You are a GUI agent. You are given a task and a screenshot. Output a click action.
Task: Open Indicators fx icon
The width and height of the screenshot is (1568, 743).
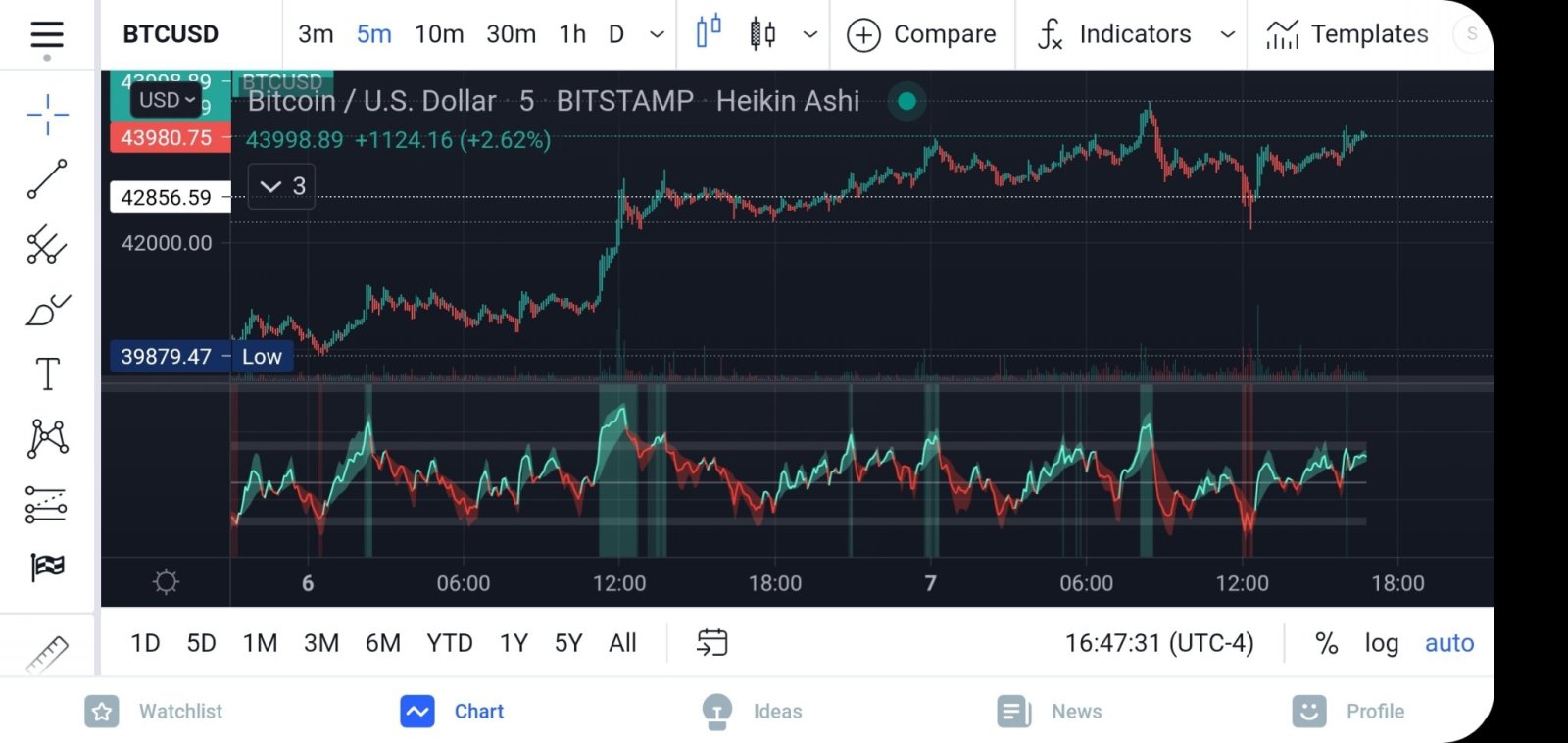[x=1050, y=34]
